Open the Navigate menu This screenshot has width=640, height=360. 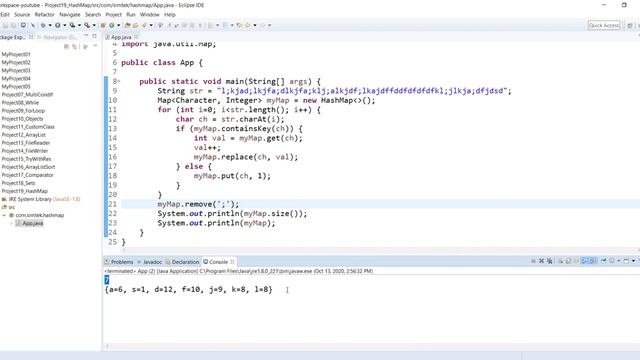(x=70, y=14)
